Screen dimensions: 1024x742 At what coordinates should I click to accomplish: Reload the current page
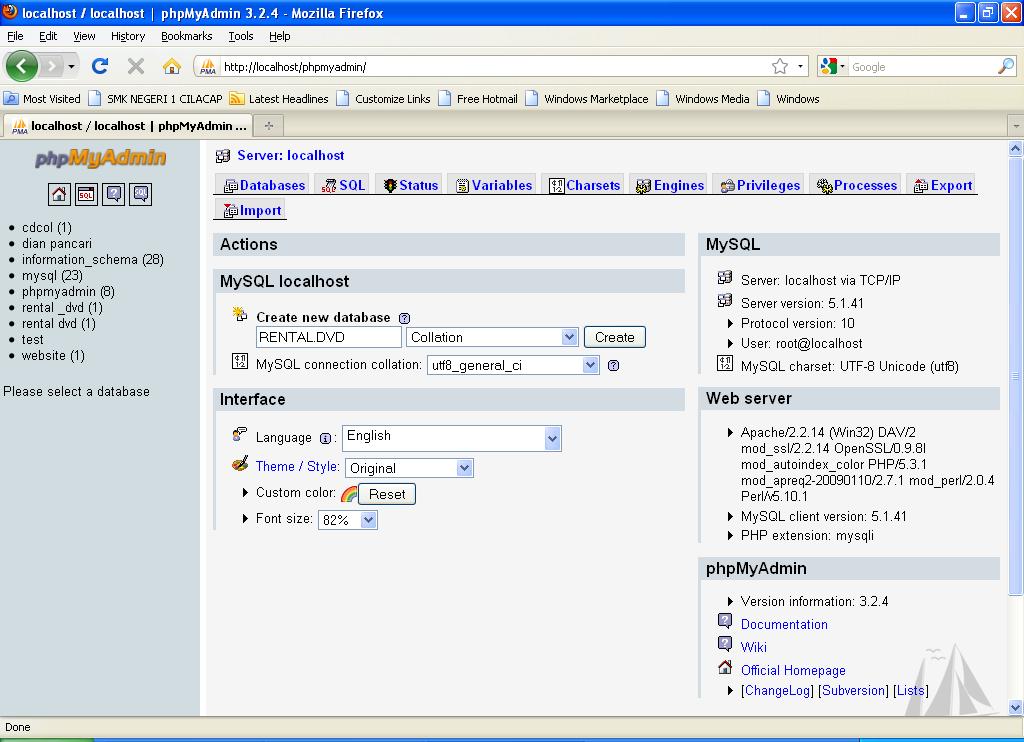(100, 66)
